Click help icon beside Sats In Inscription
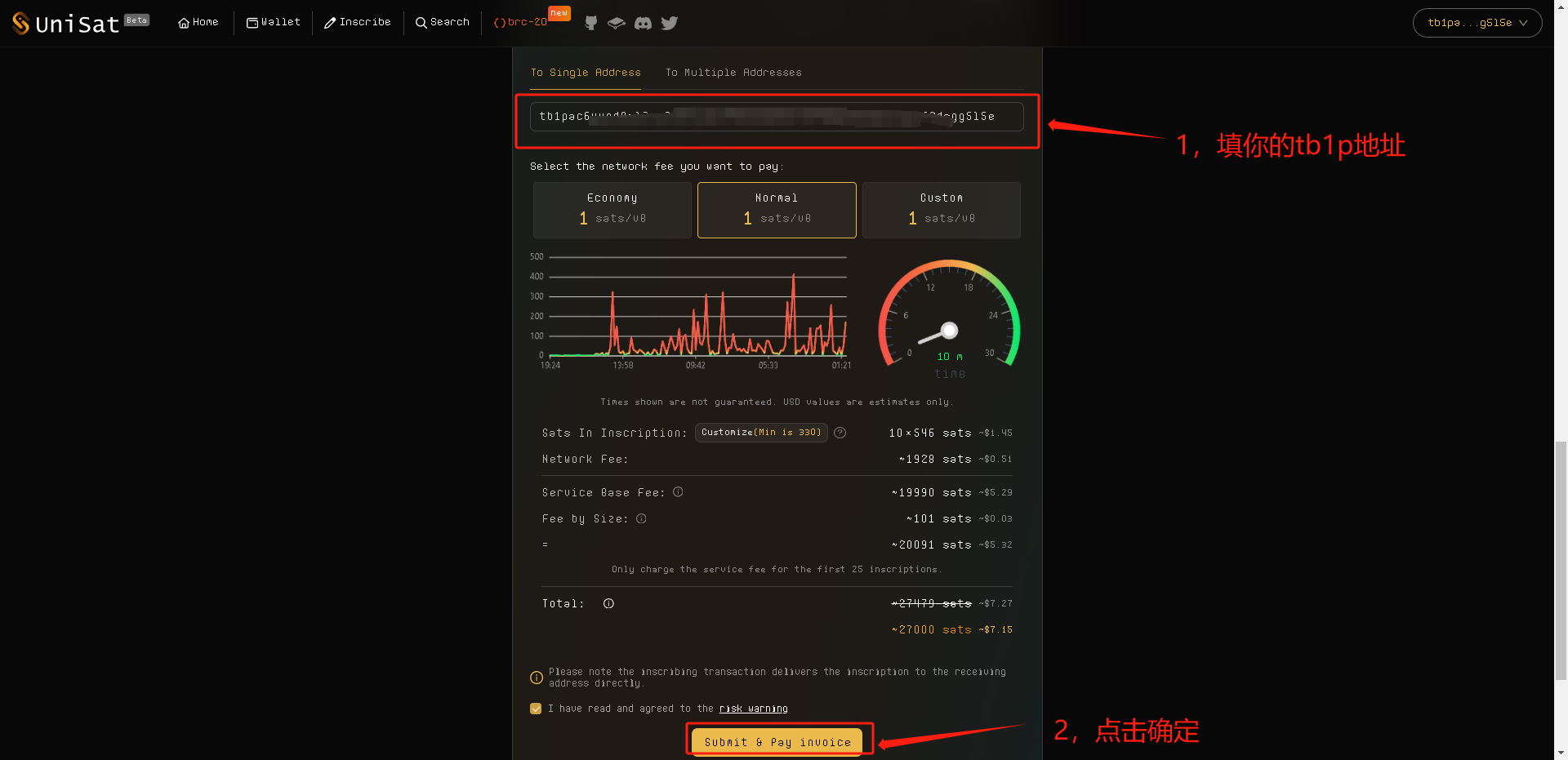Viewport: 1568px width, 760px height. click(x=840, y=433)
